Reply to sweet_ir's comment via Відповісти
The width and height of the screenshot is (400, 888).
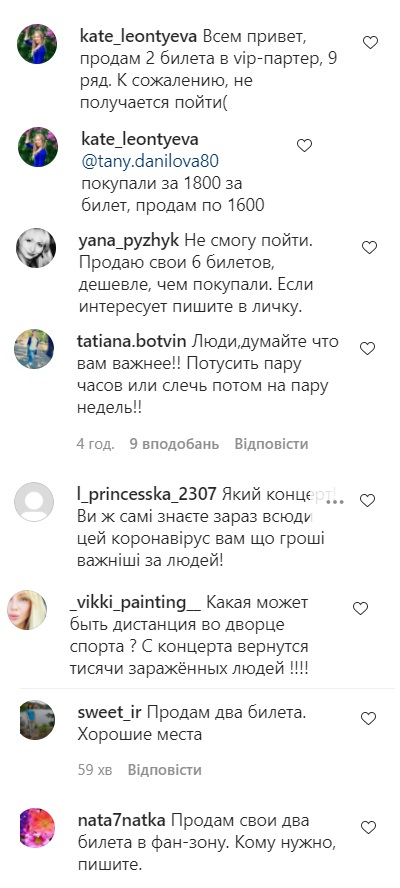tap(164, 770)
